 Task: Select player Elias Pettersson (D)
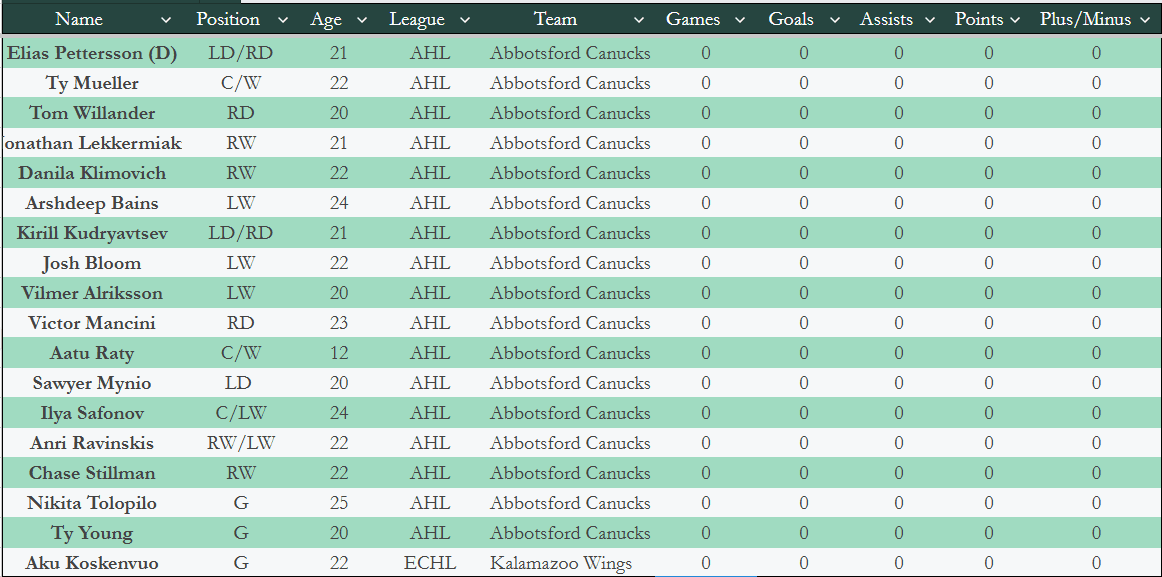(x=92, y=54)
